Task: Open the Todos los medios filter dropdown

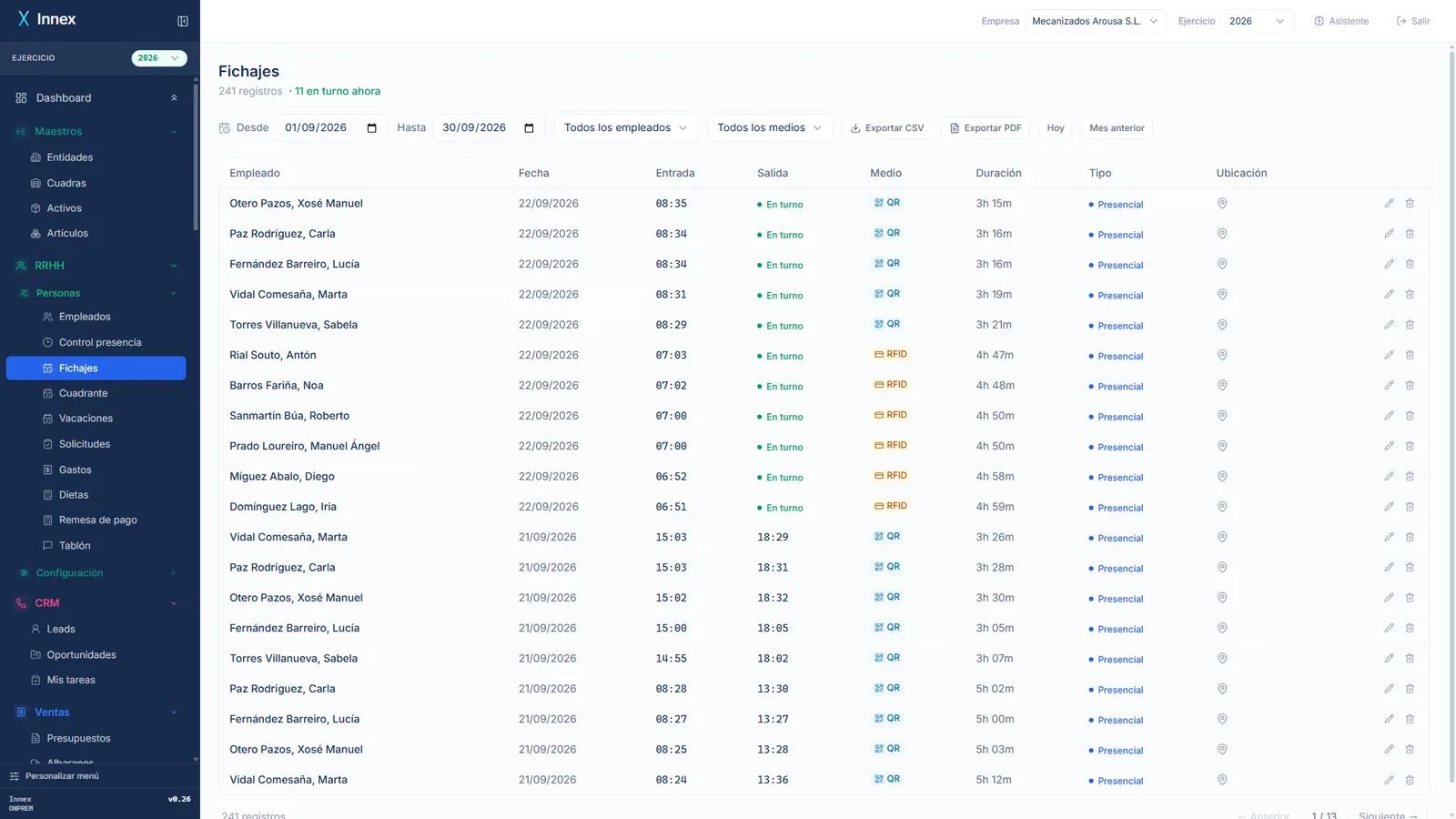Action: click(x=769, y=128)
